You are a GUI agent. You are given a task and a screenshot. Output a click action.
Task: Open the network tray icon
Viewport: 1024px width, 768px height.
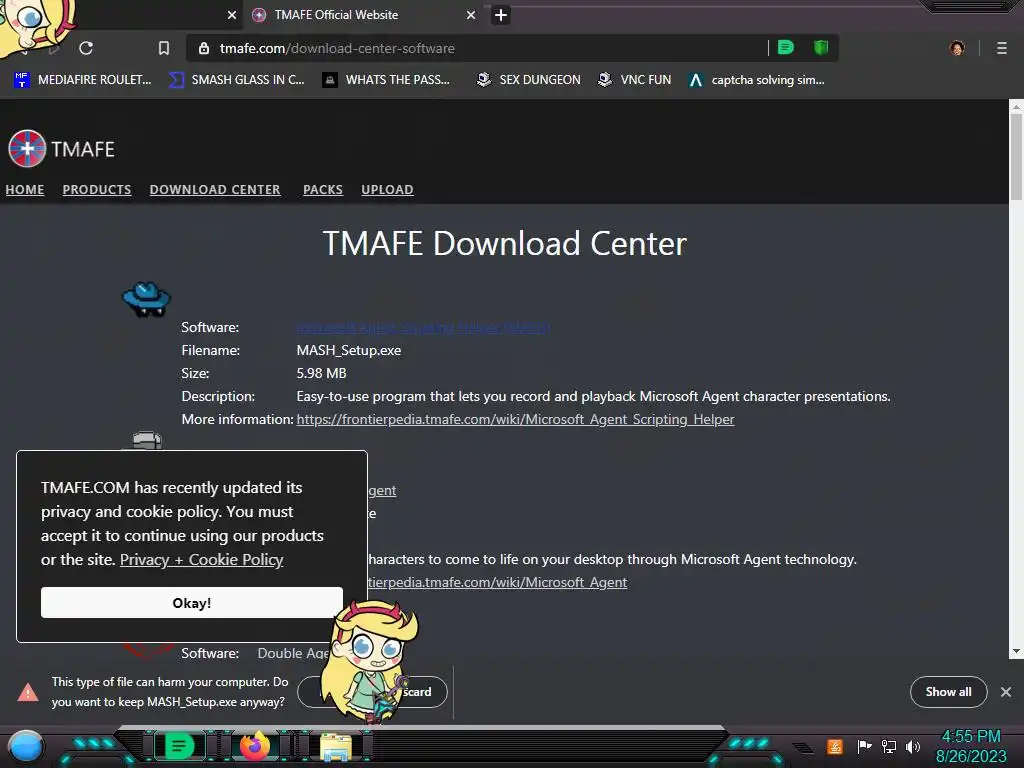pyautogui.click(x=889, y=746)
